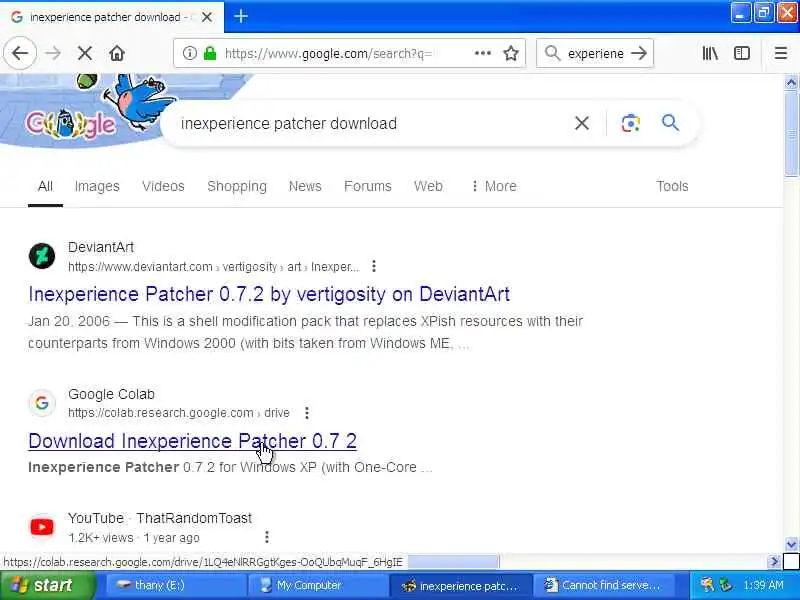
Task: Open the News results tab
Action: pos(305,186)
